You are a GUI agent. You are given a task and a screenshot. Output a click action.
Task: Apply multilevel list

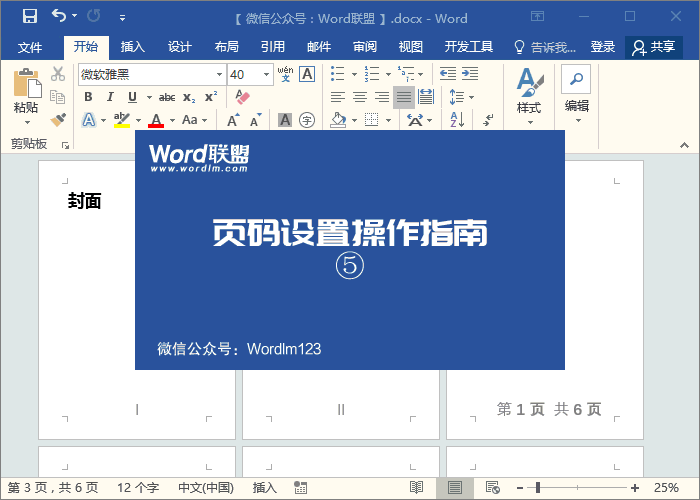406,74
